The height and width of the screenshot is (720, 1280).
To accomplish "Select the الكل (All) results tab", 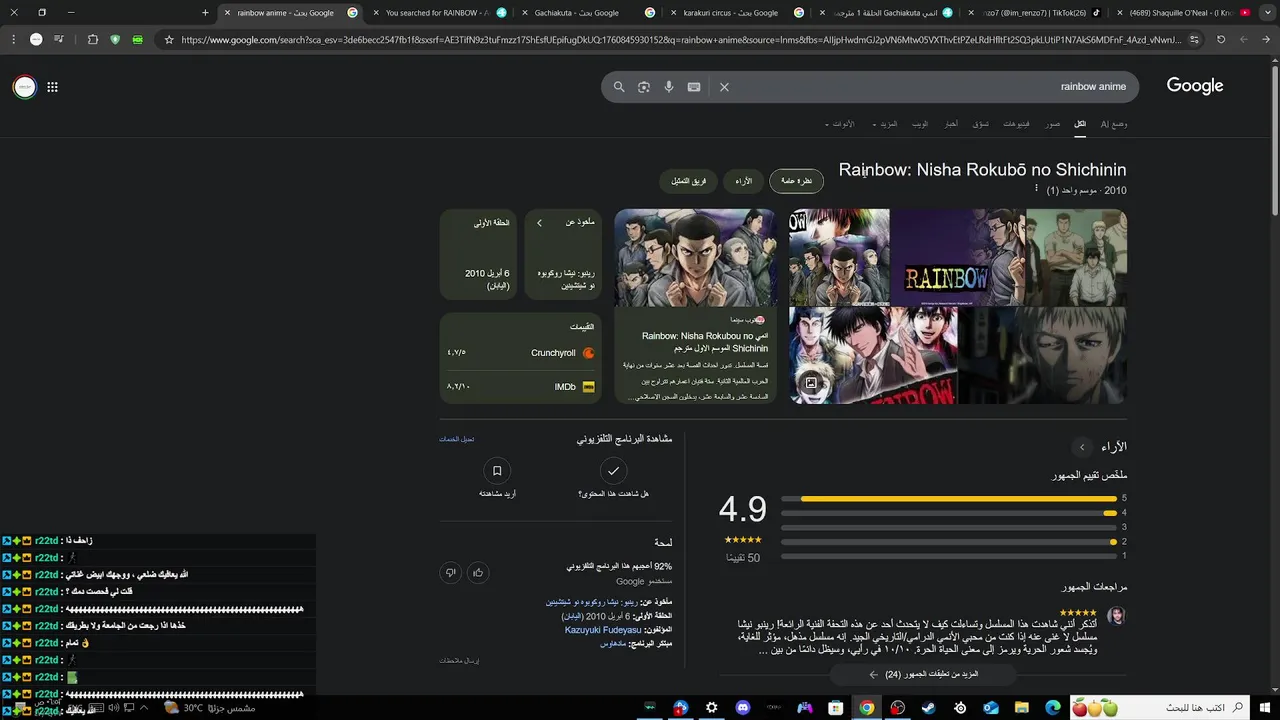I will [x=1080, y=124].
